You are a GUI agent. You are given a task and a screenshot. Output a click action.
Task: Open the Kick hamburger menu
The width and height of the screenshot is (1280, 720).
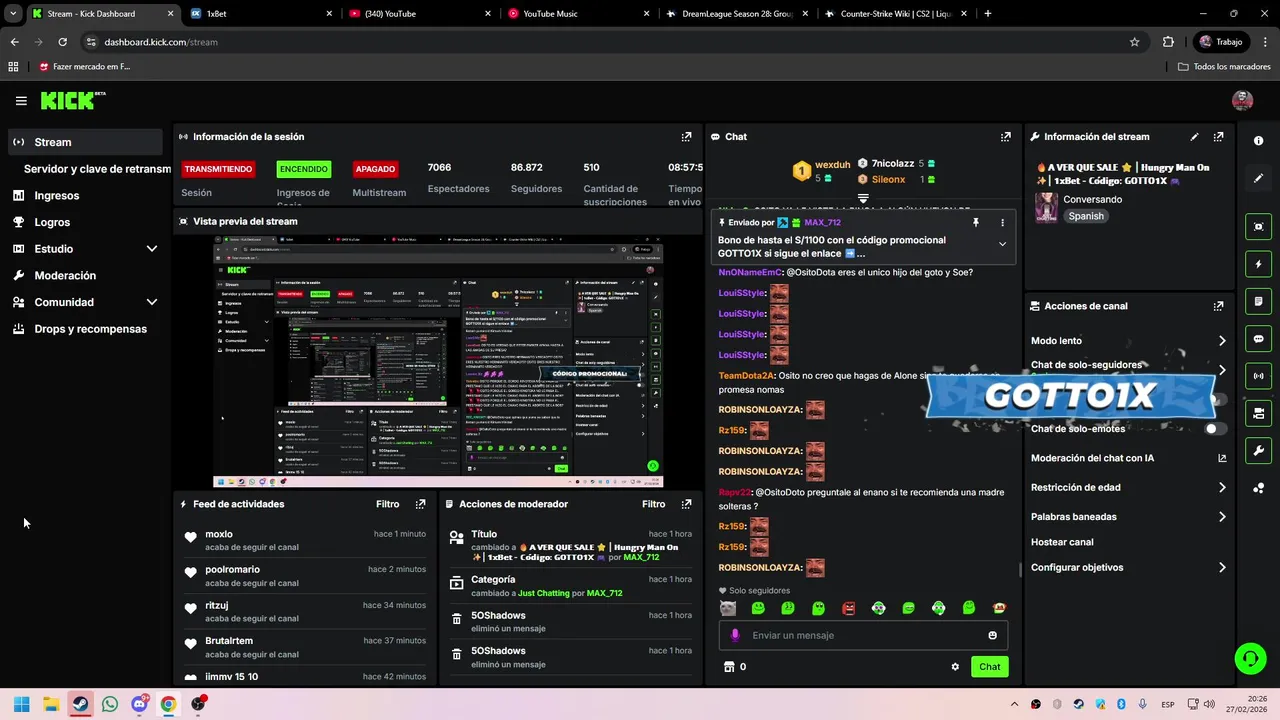21,101
